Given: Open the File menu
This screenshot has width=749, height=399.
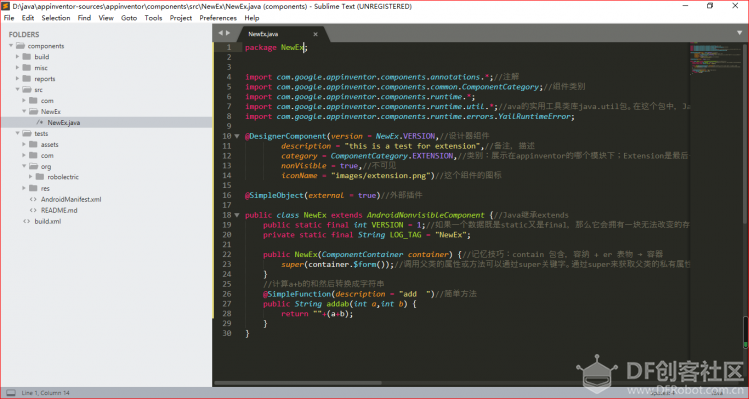Looking at the screenshot, I should (9, 18).
